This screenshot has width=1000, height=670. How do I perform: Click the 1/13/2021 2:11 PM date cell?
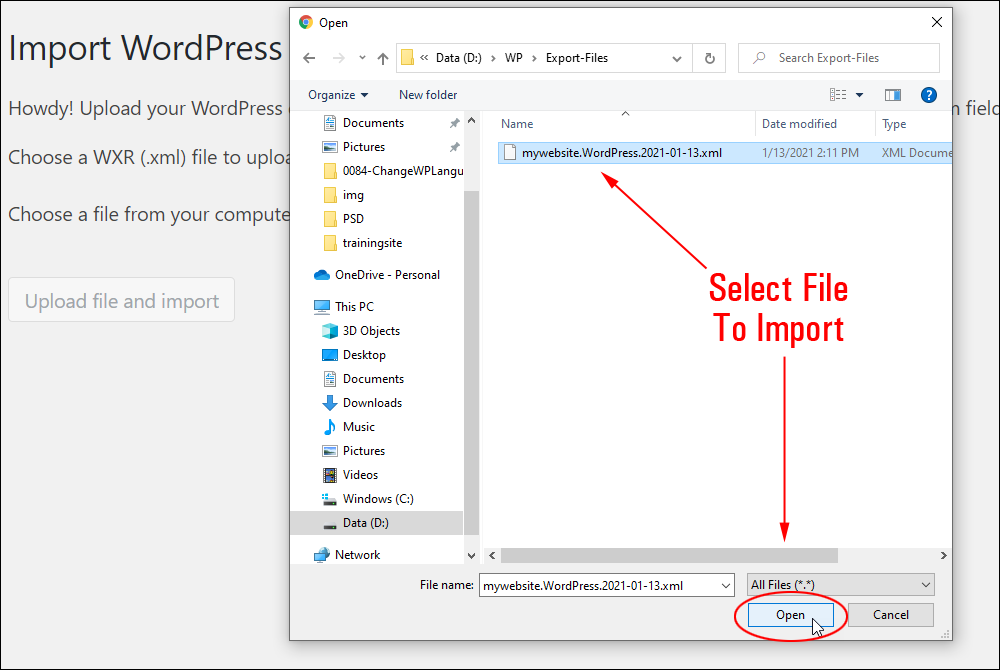810,153
